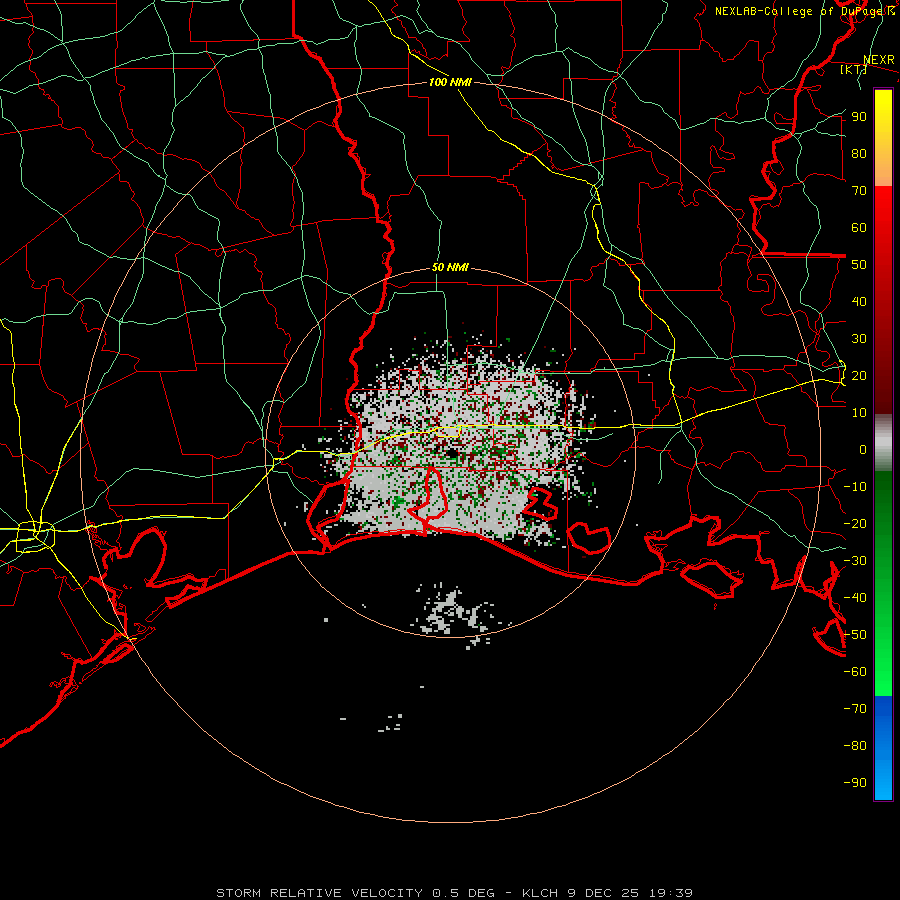Click the [KT] units label

click(853, 69)
